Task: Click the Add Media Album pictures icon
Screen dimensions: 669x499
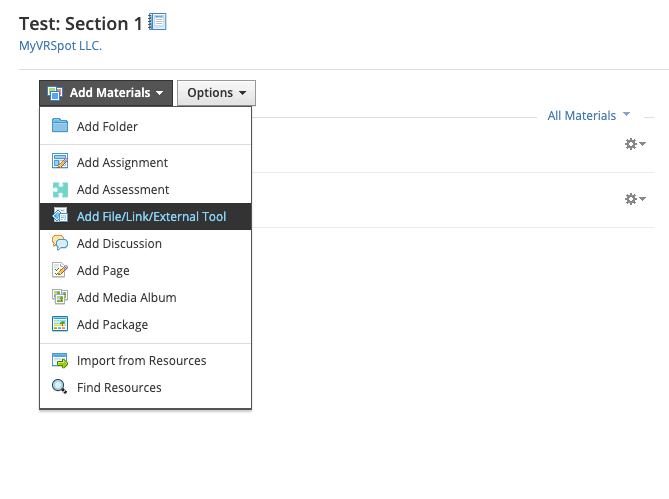Action: coord(60,297)
